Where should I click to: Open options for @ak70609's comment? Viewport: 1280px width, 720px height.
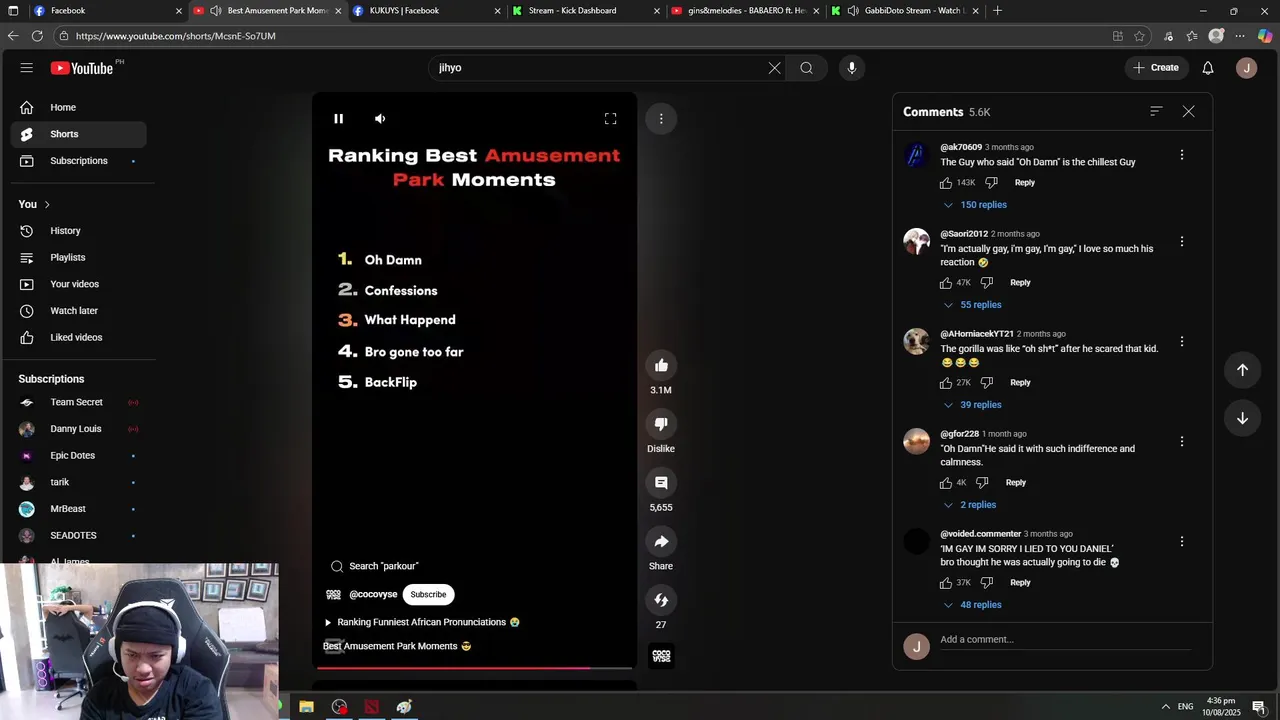tap(1182, 155)
